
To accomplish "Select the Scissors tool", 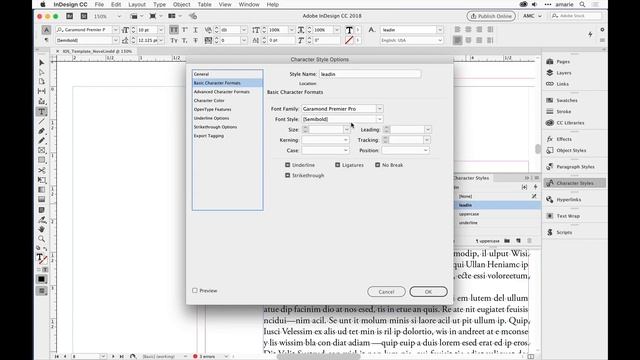I will 42,170.
